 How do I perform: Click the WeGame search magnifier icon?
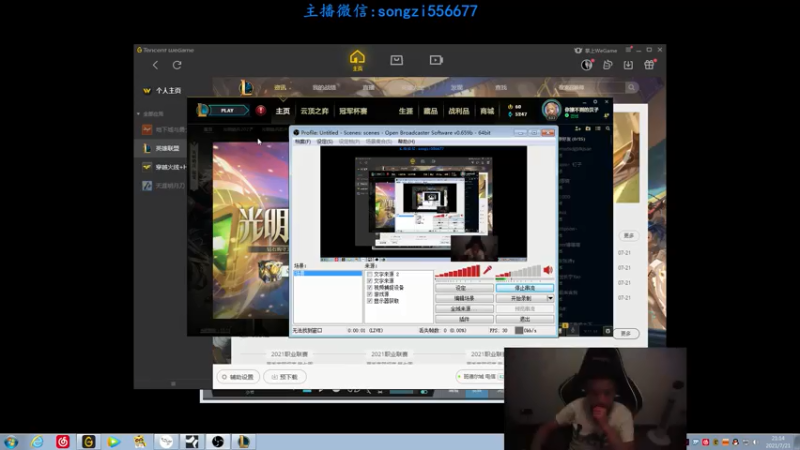[631, 87]
